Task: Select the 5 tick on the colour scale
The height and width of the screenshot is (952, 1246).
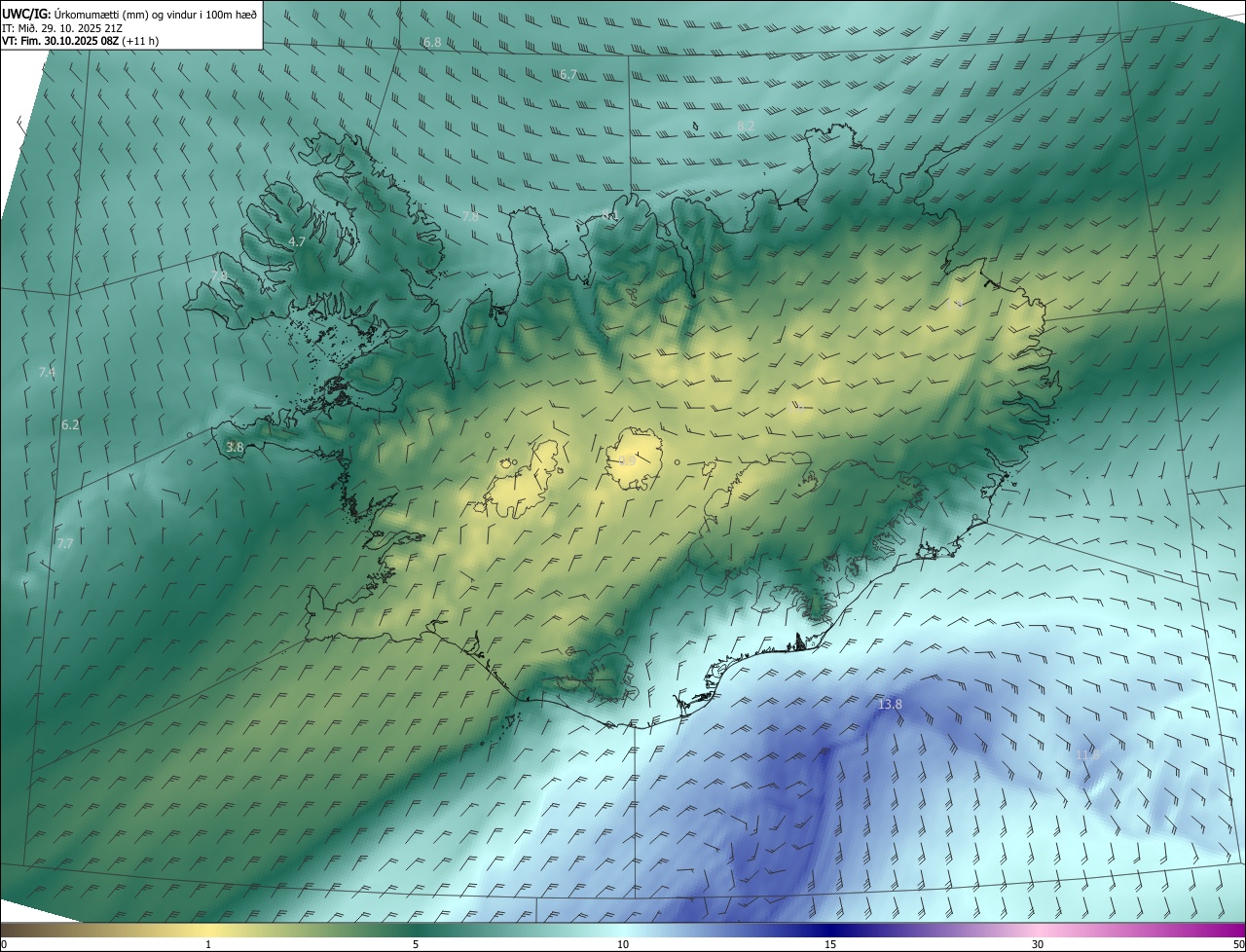Action: tap(416, 945)
